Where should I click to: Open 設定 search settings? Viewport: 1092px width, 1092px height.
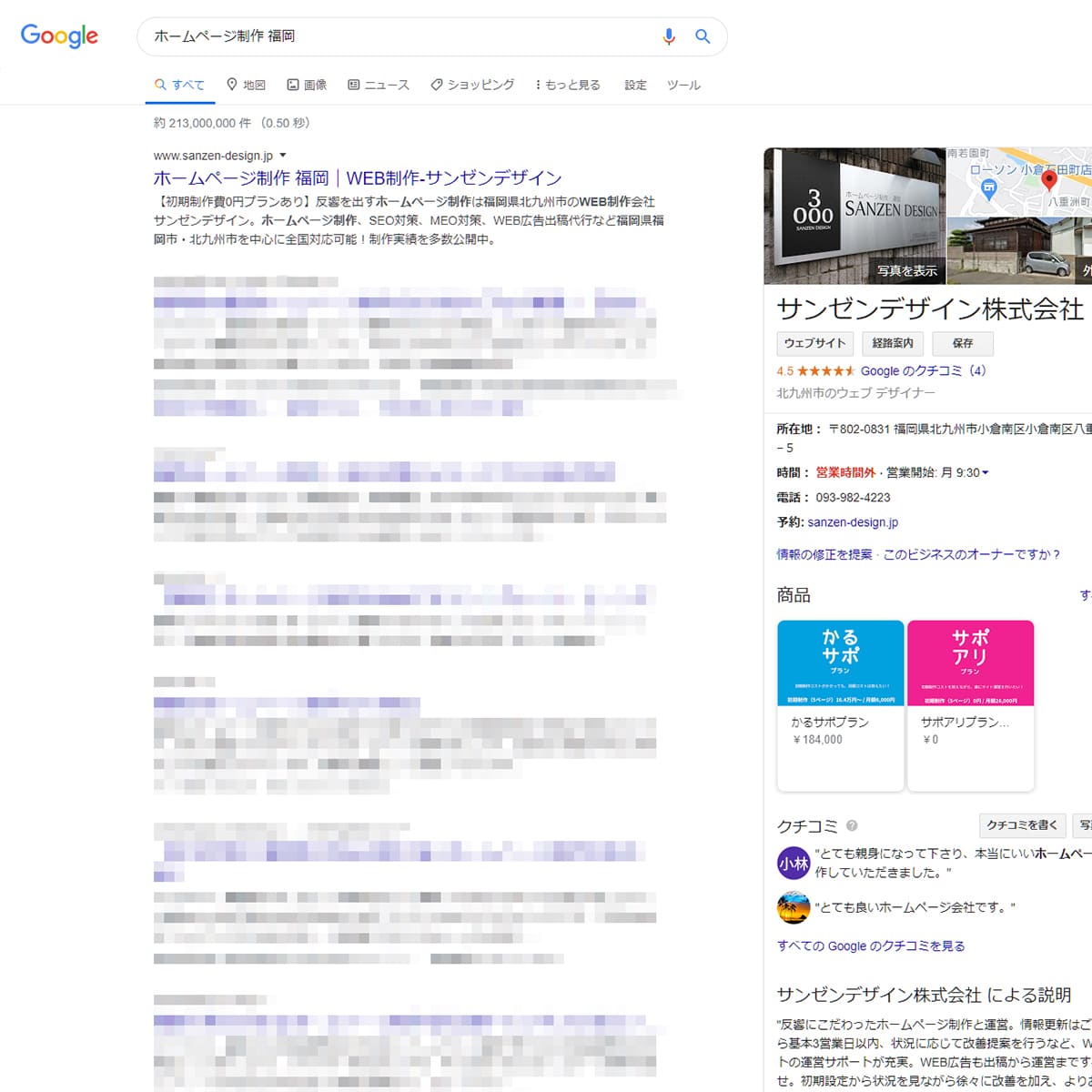(635, 85)
